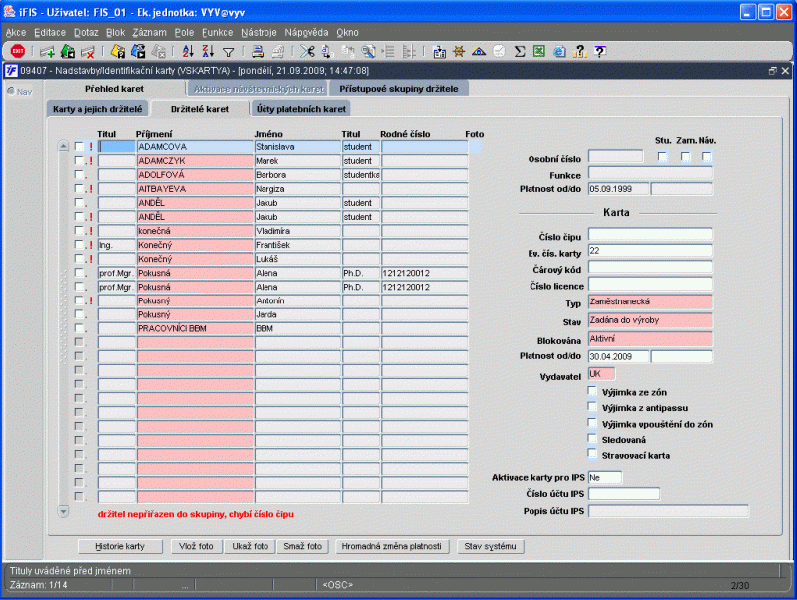
Task: Open the Blokována field showing Aktivní
Action: [650, 339]
